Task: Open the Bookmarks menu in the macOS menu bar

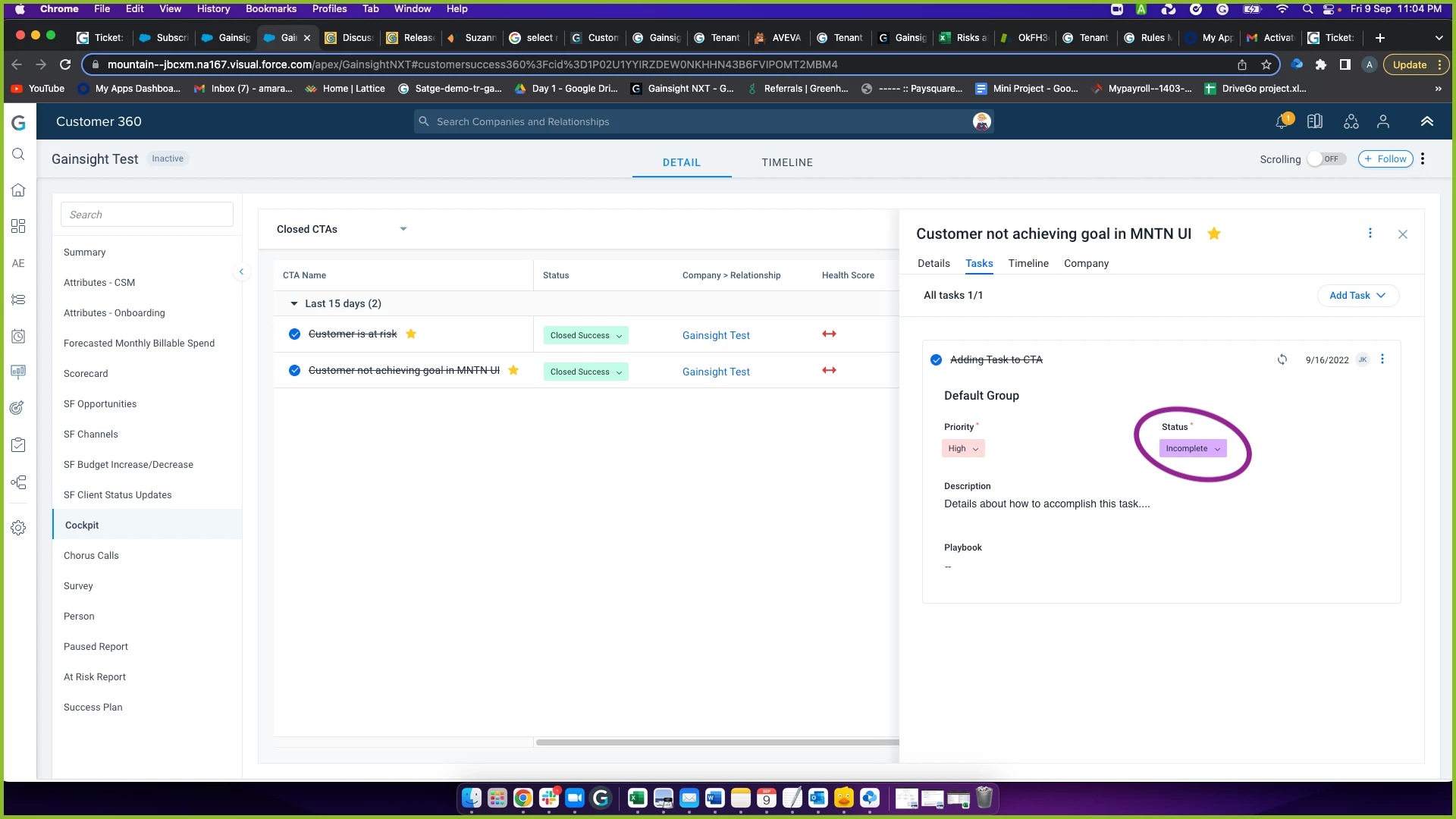Action: 271,9
